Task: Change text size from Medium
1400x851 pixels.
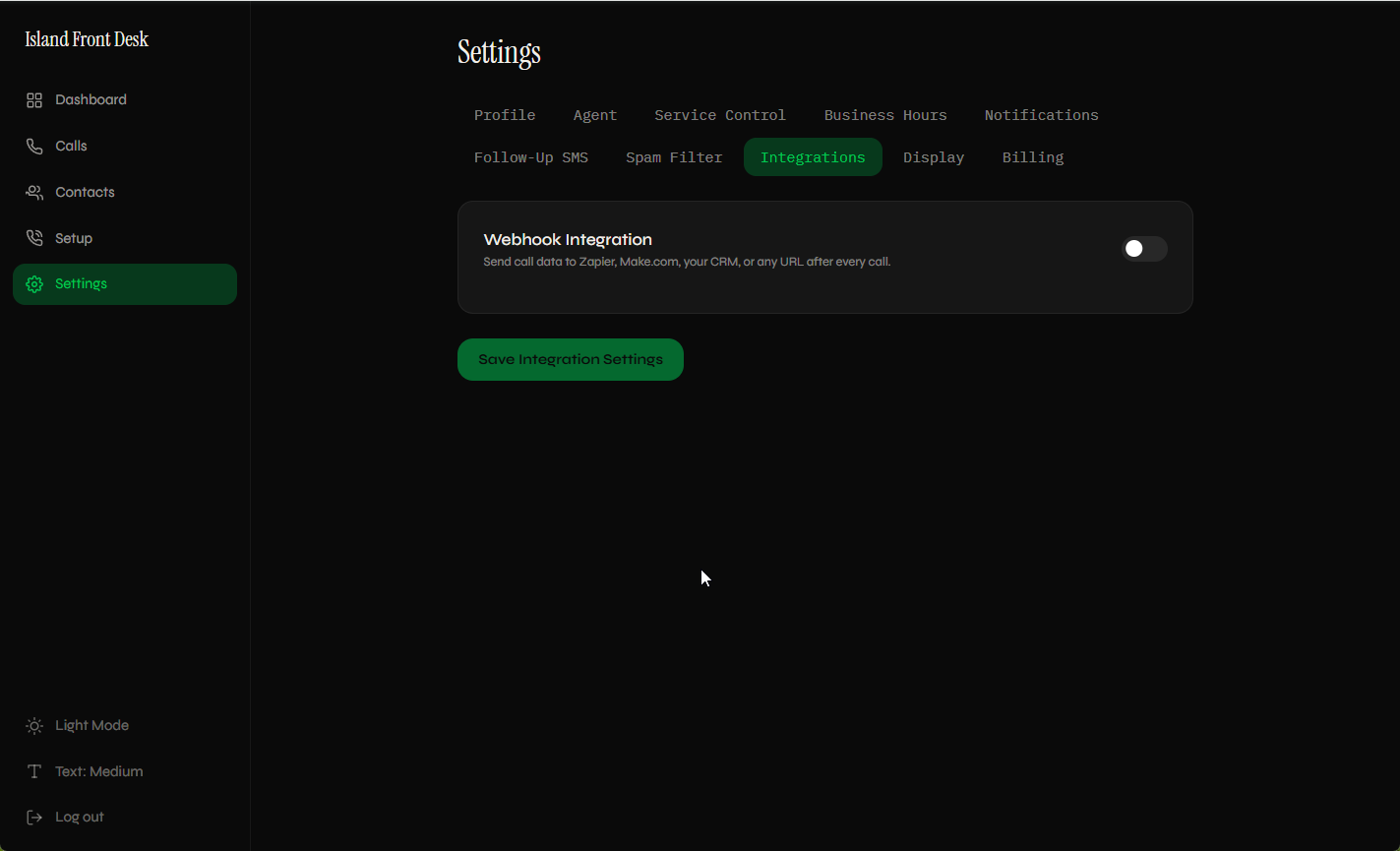Action: point(98,771)
